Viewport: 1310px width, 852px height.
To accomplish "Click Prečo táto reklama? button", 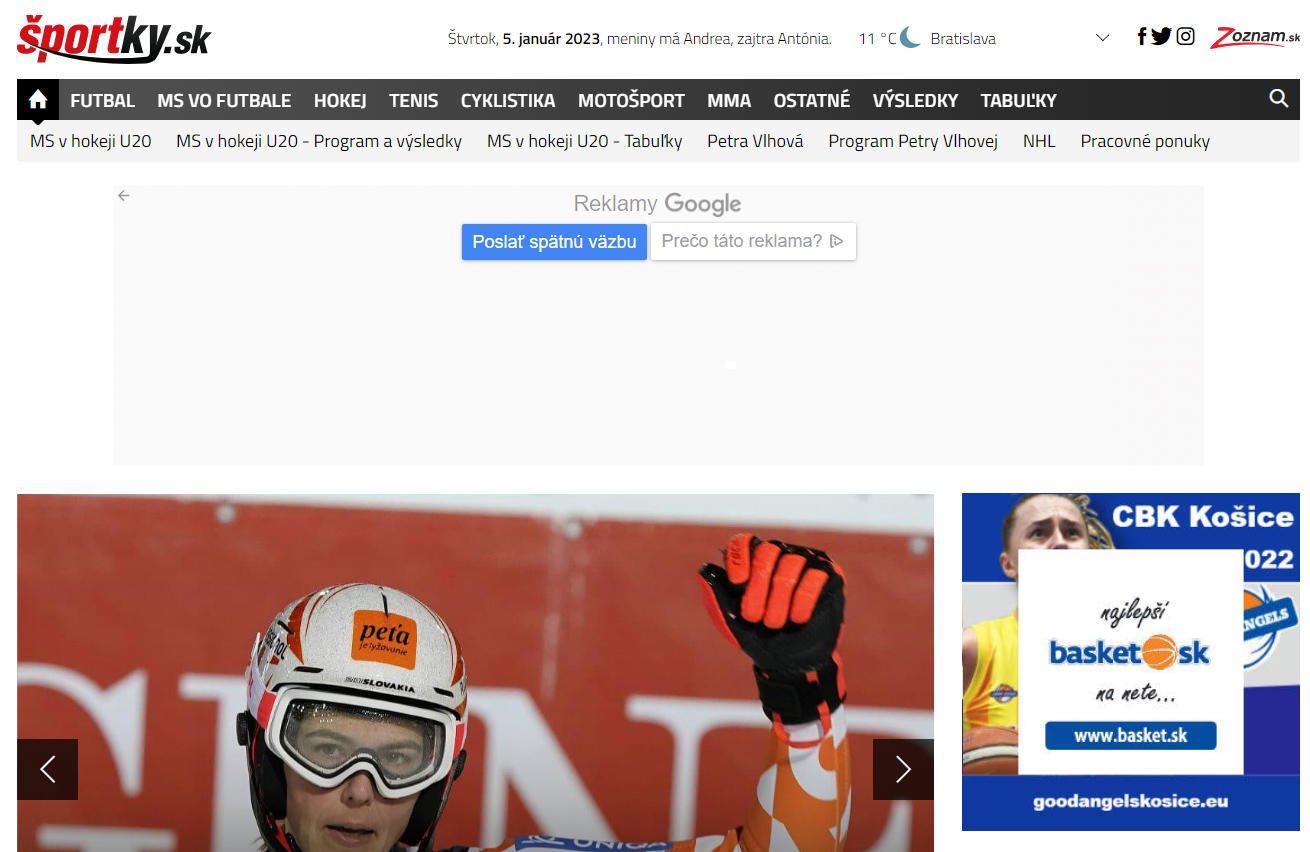I will 752,241.
